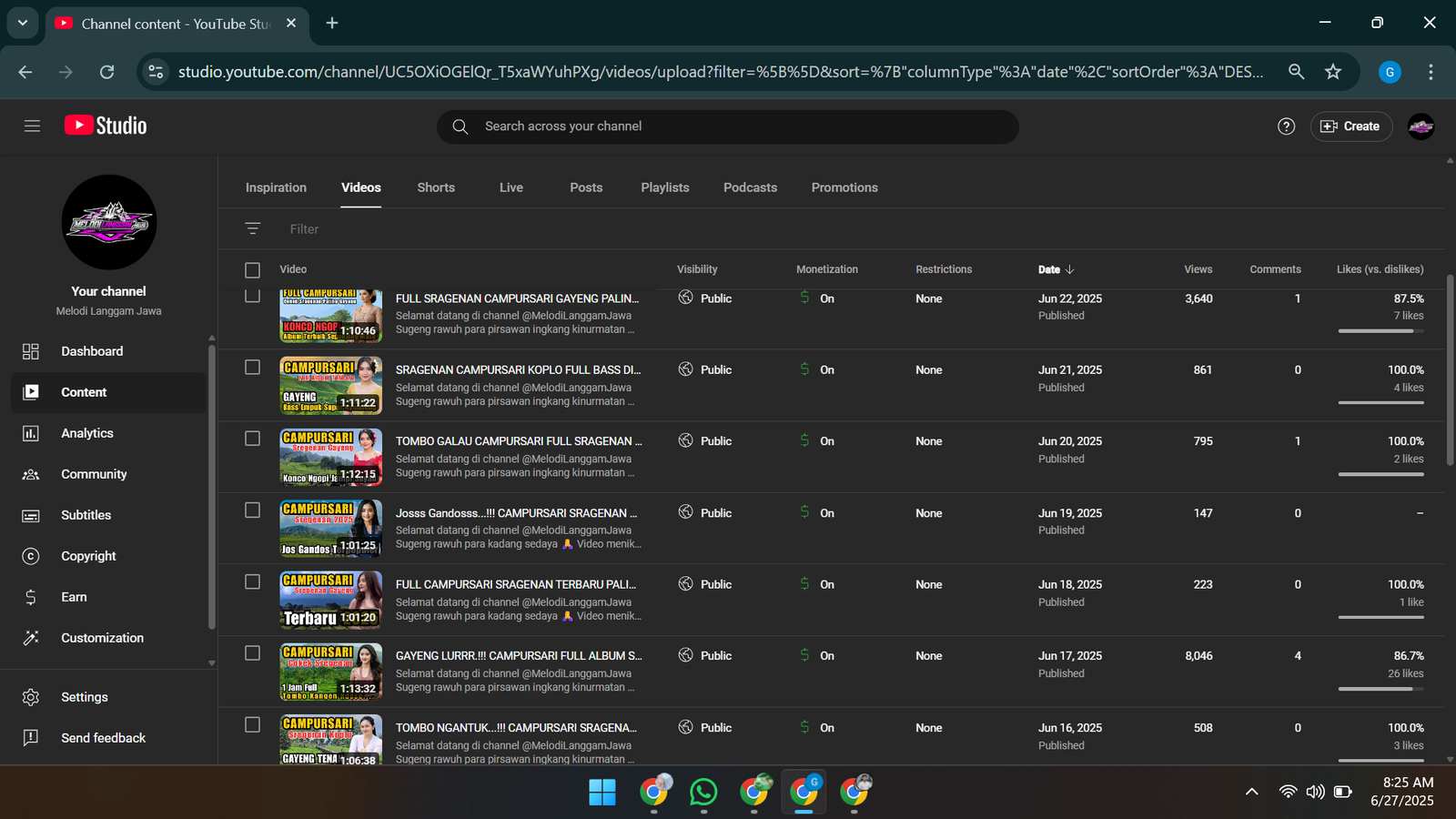Bookmark this page with star icon
The height and width of the screenshot is (819, 1456).
[1333, 72]
